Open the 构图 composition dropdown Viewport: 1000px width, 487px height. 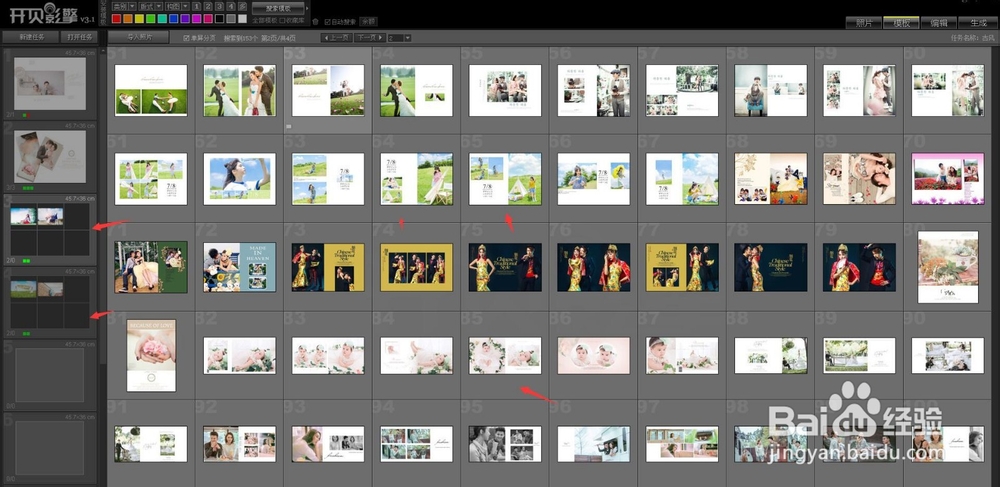coord(177,6)
